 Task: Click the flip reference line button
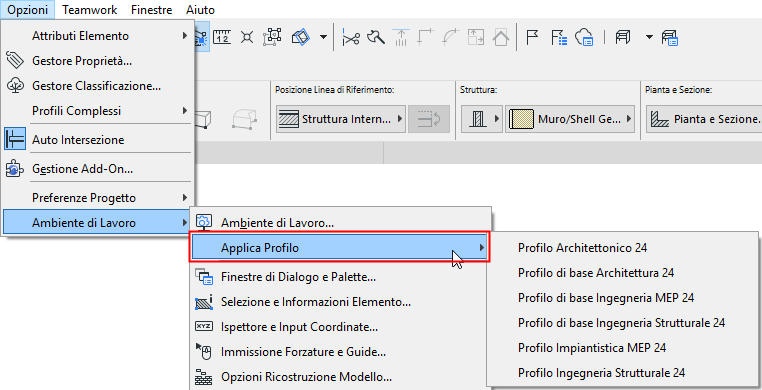click(429, 119)
